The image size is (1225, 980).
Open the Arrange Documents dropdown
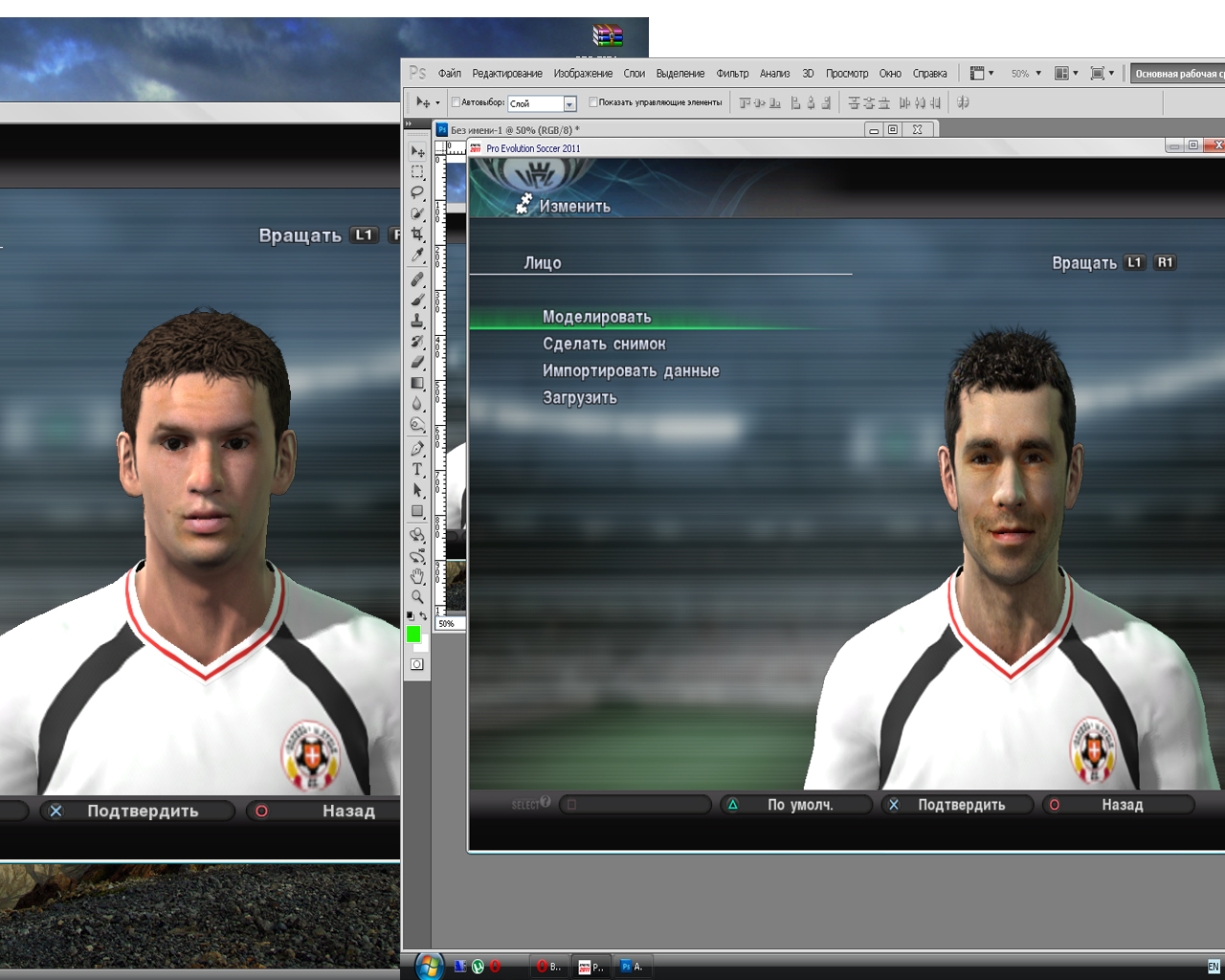click(x=1066, y=74)
